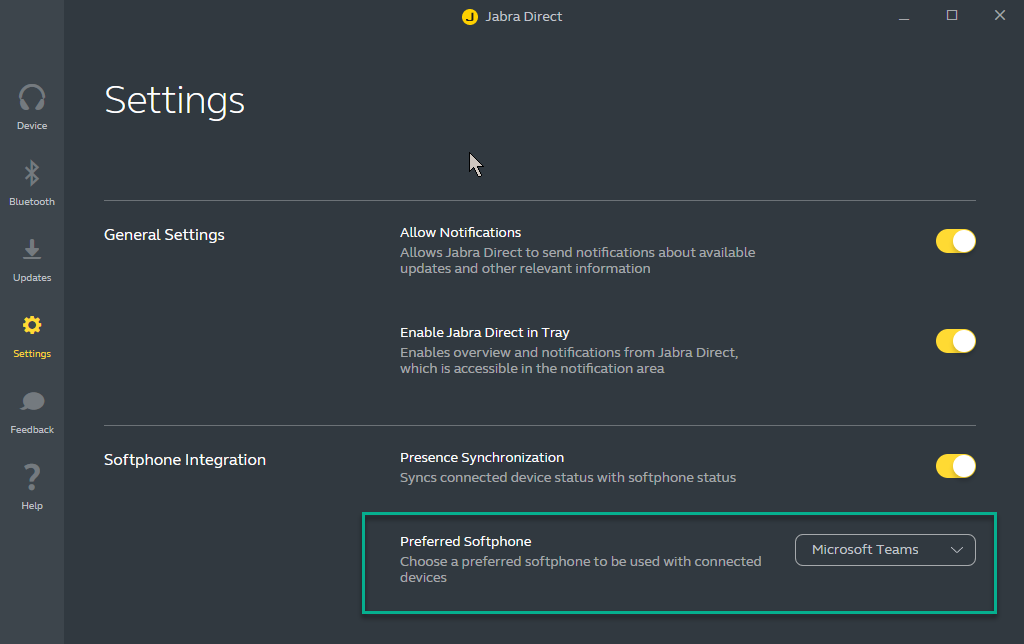This screenshot has height=644, width=1024.
Task: Close the Jabra Direct window
Action: click(999, 16)
